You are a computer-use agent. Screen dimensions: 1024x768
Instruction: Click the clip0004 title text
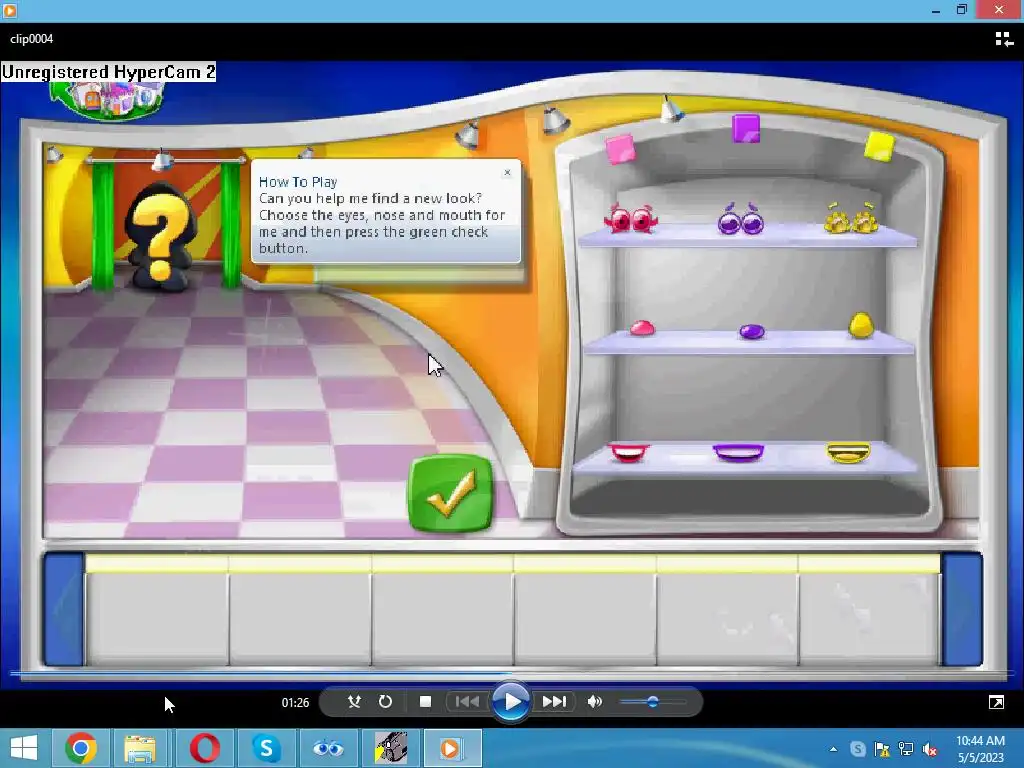31,39
